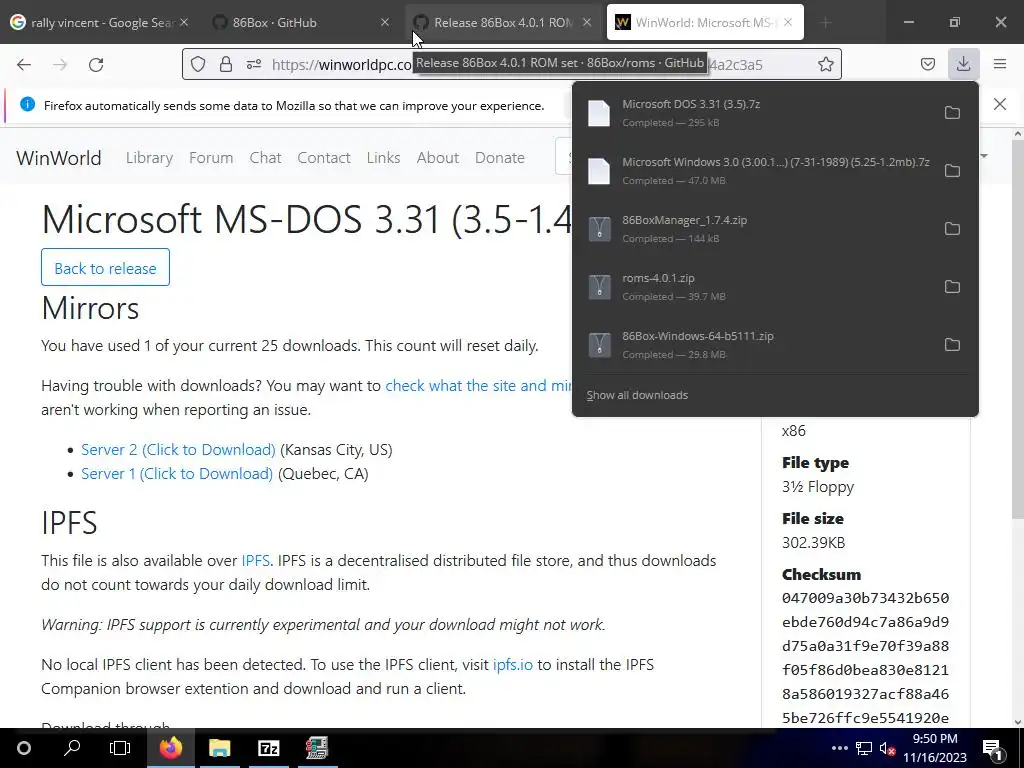Toggle the Downloads toolbar button

(963, 64)
